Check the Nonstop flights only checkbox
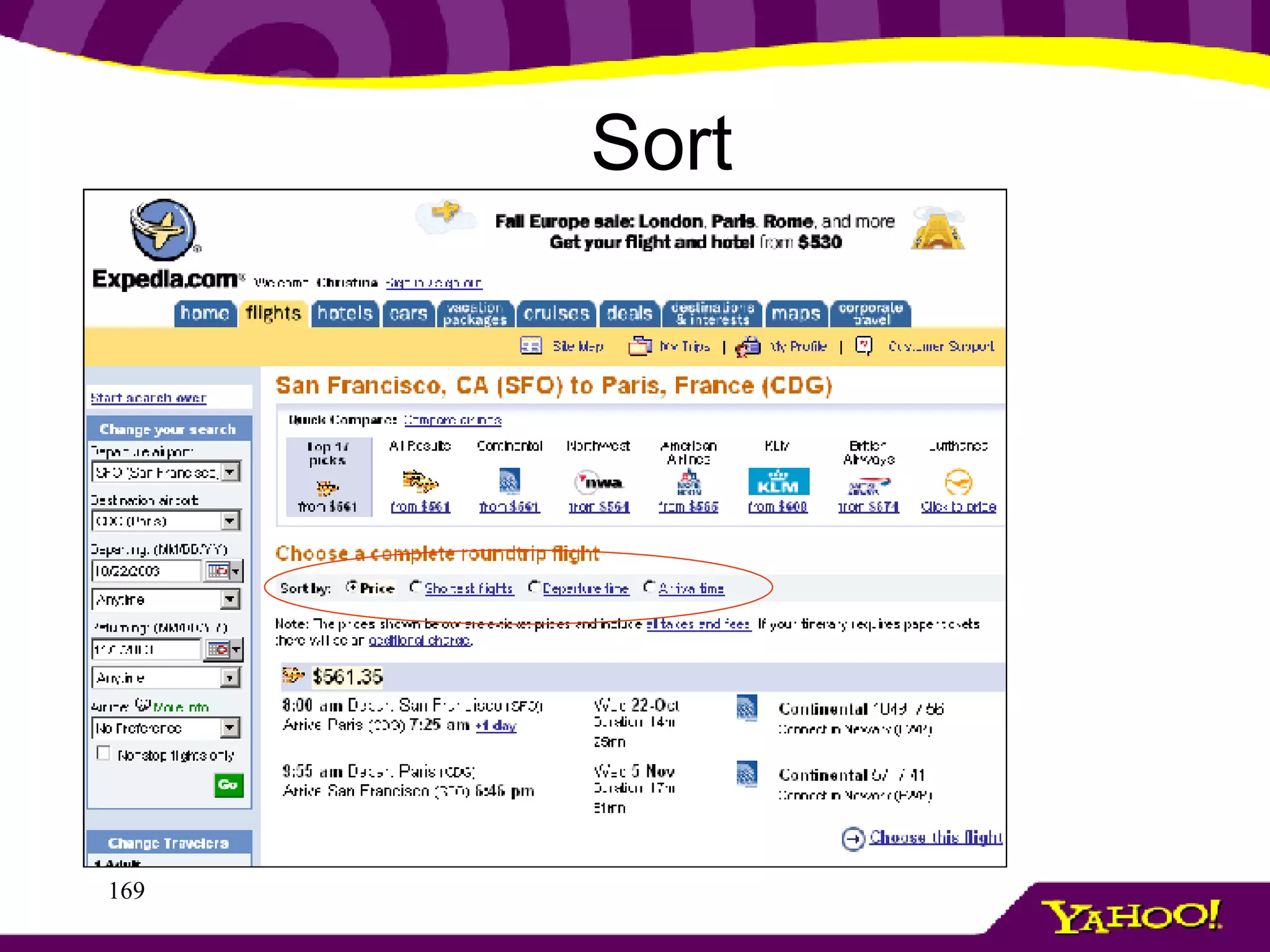The height and width of the screenshot is (952, 1270). point(103,753)
